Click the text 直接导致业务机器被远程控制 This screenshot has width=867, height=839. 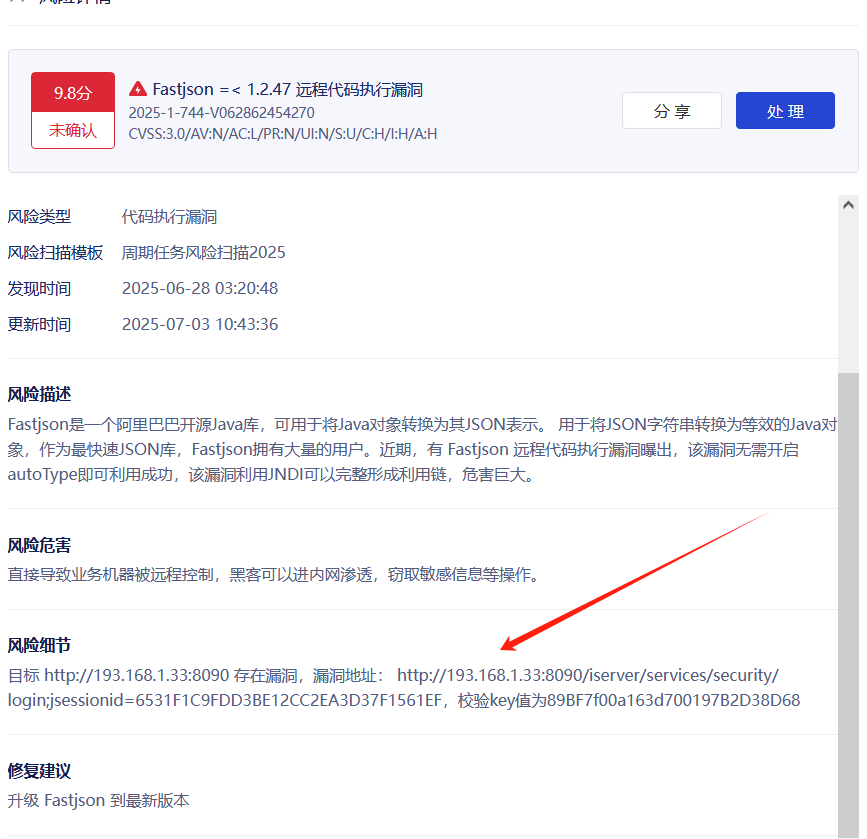pyautogui.click(x=111, y=575)
